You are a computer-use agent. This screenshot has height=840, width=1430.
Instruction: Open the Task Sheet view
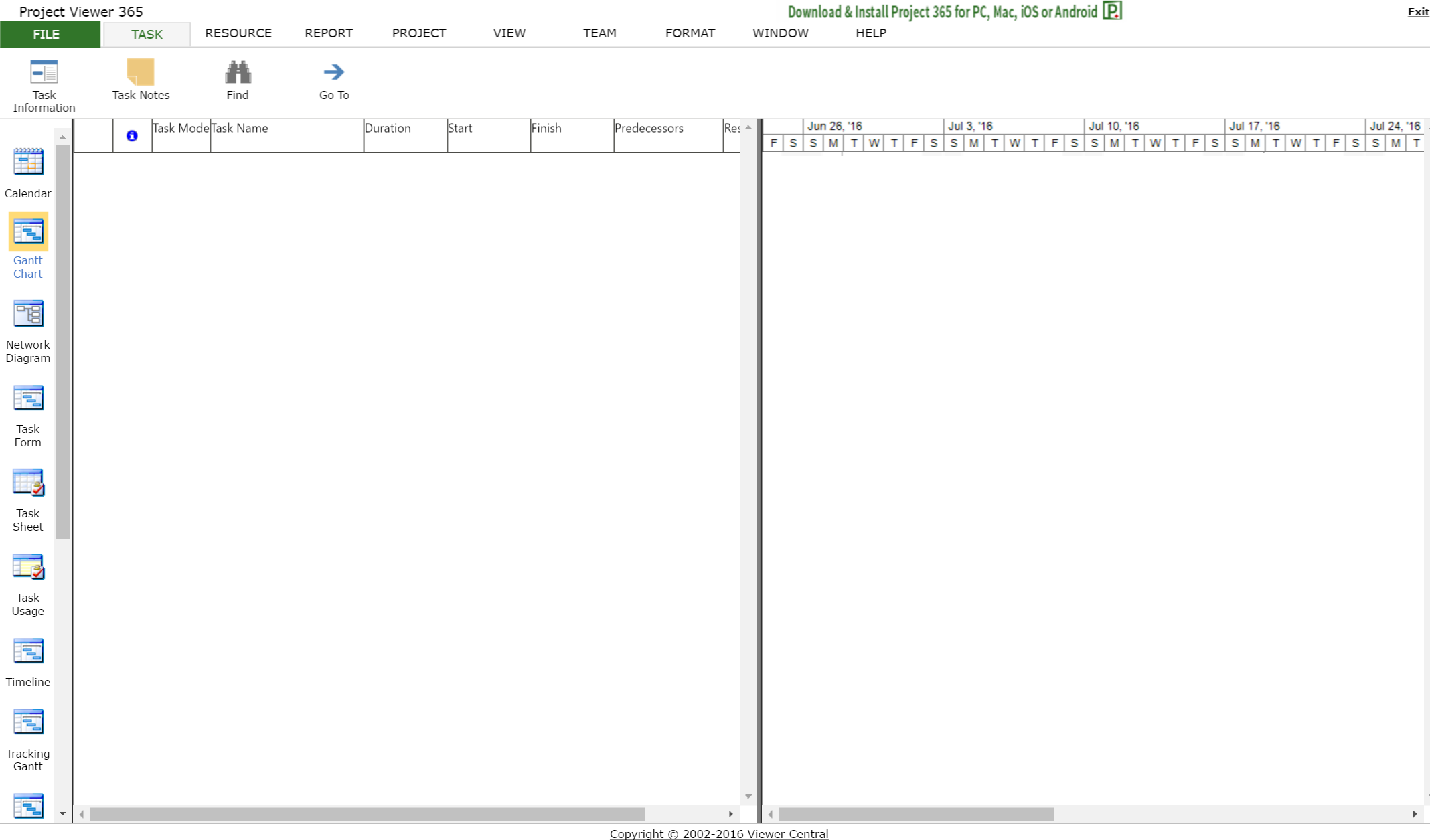tap(28, 483)
